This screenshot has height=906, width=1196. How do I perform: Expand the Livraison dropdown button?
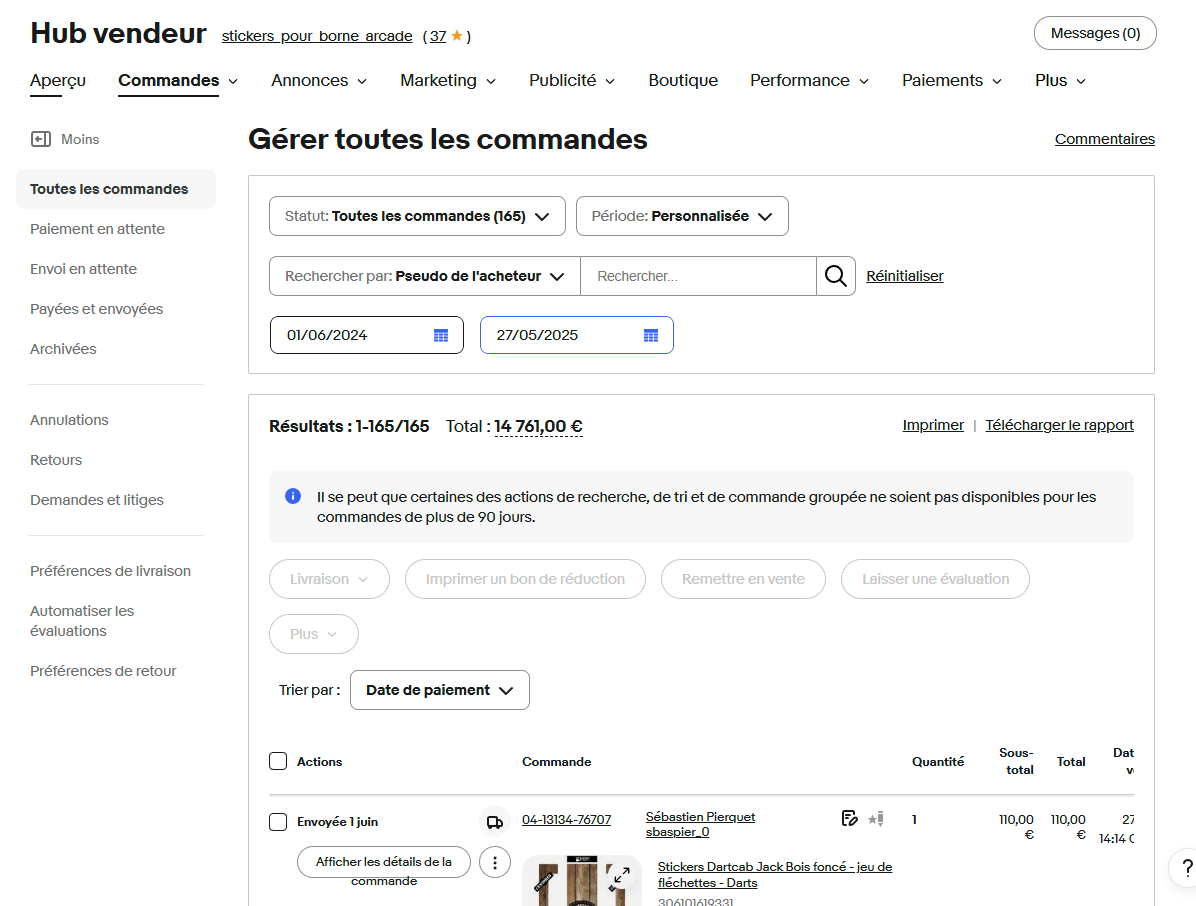(x=330, y=579)
